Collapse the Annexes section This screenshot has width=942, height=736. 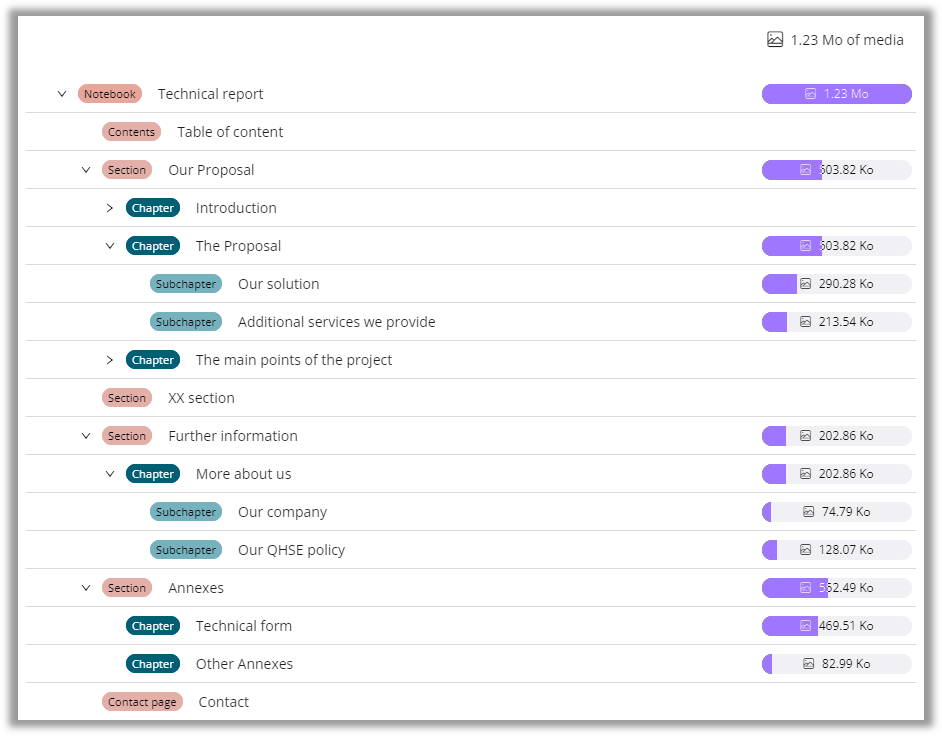pyautogui.click(x=86, y=588)
